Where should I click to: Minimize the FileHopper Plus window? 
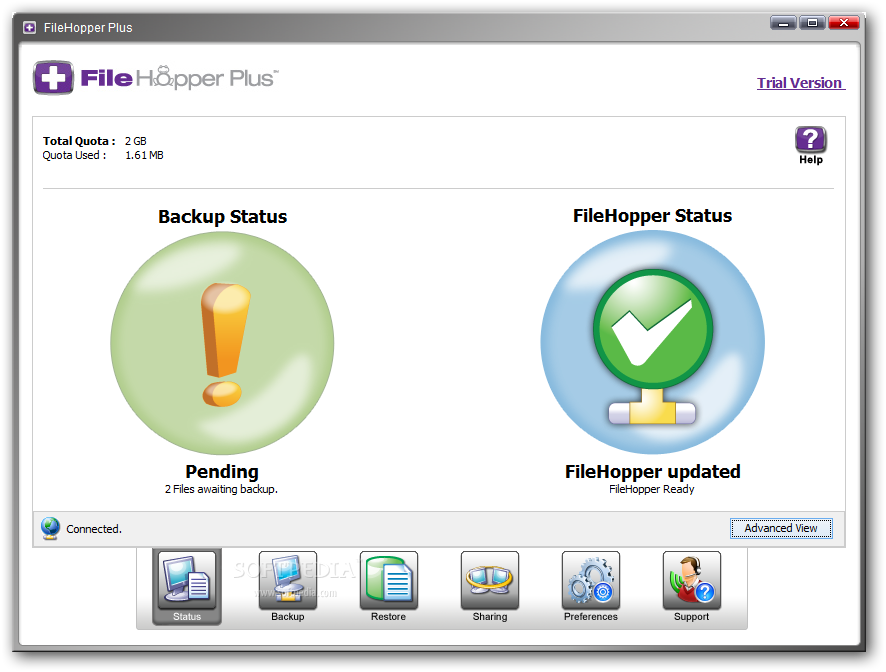(x=783, y=23)
